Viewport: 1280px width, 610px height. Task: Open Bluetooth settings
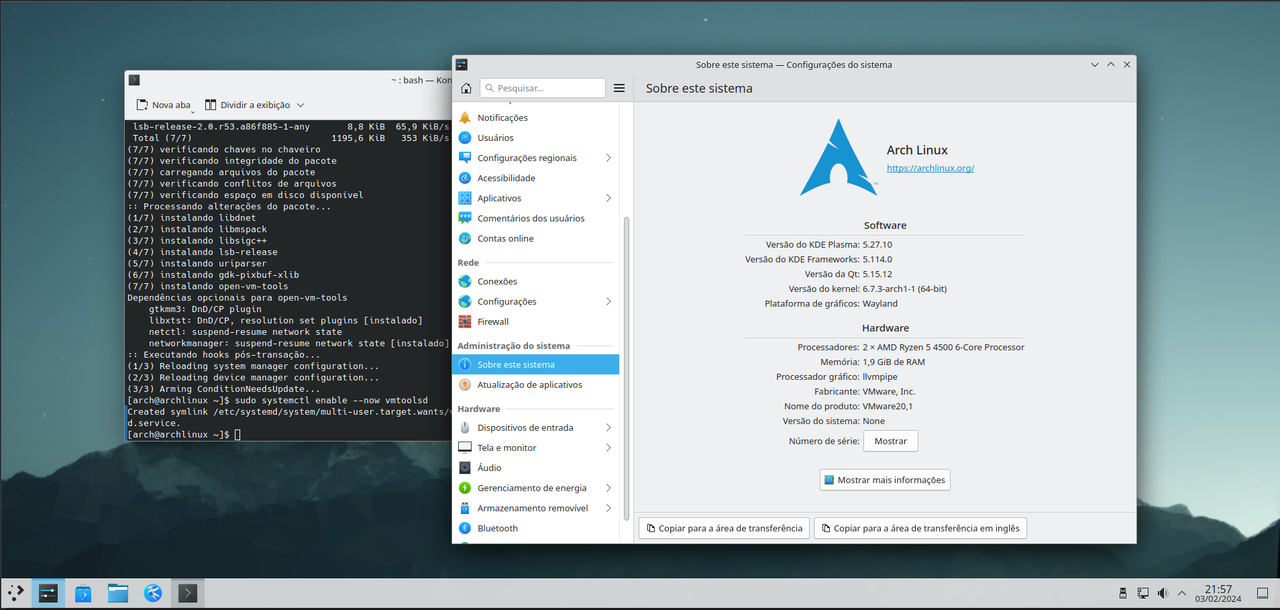tap(537, 528)
